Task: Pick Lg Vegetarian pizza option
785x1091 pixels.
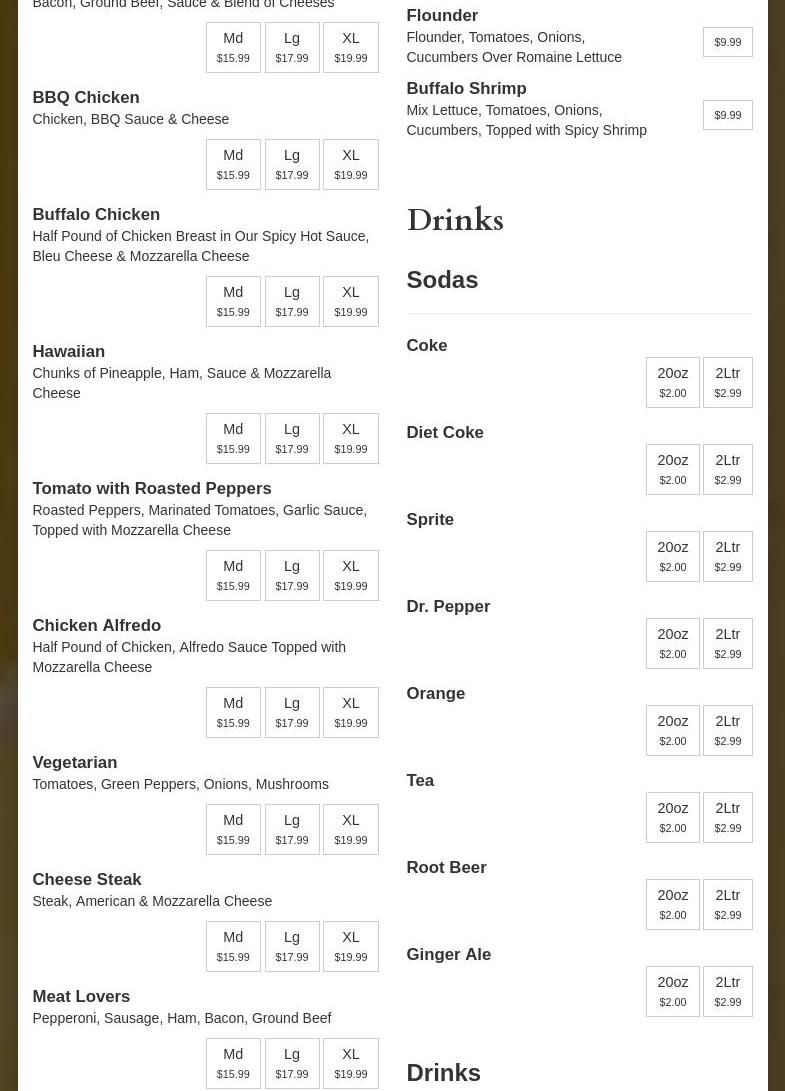Action: tap(292, 829)
